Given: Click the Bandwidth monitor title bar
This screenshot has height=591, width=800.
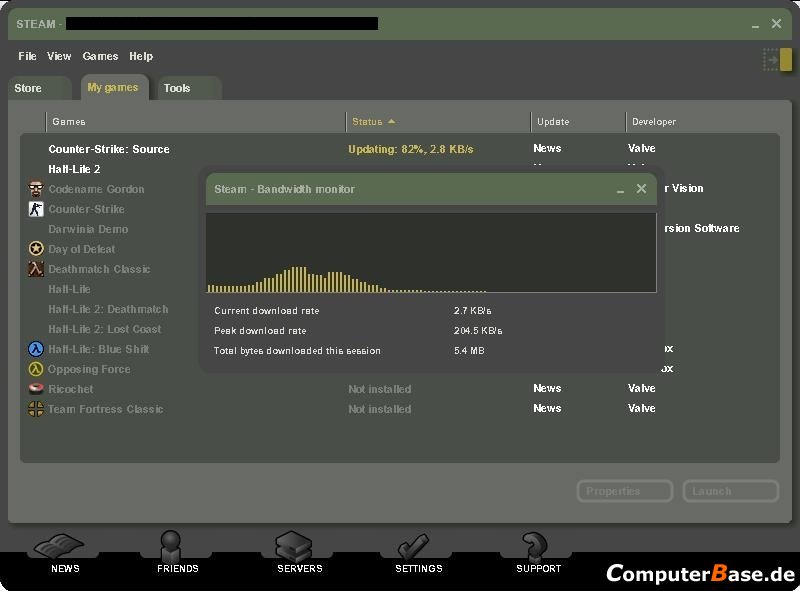Looking at the screenshot, I should click(x=431, y=189).
